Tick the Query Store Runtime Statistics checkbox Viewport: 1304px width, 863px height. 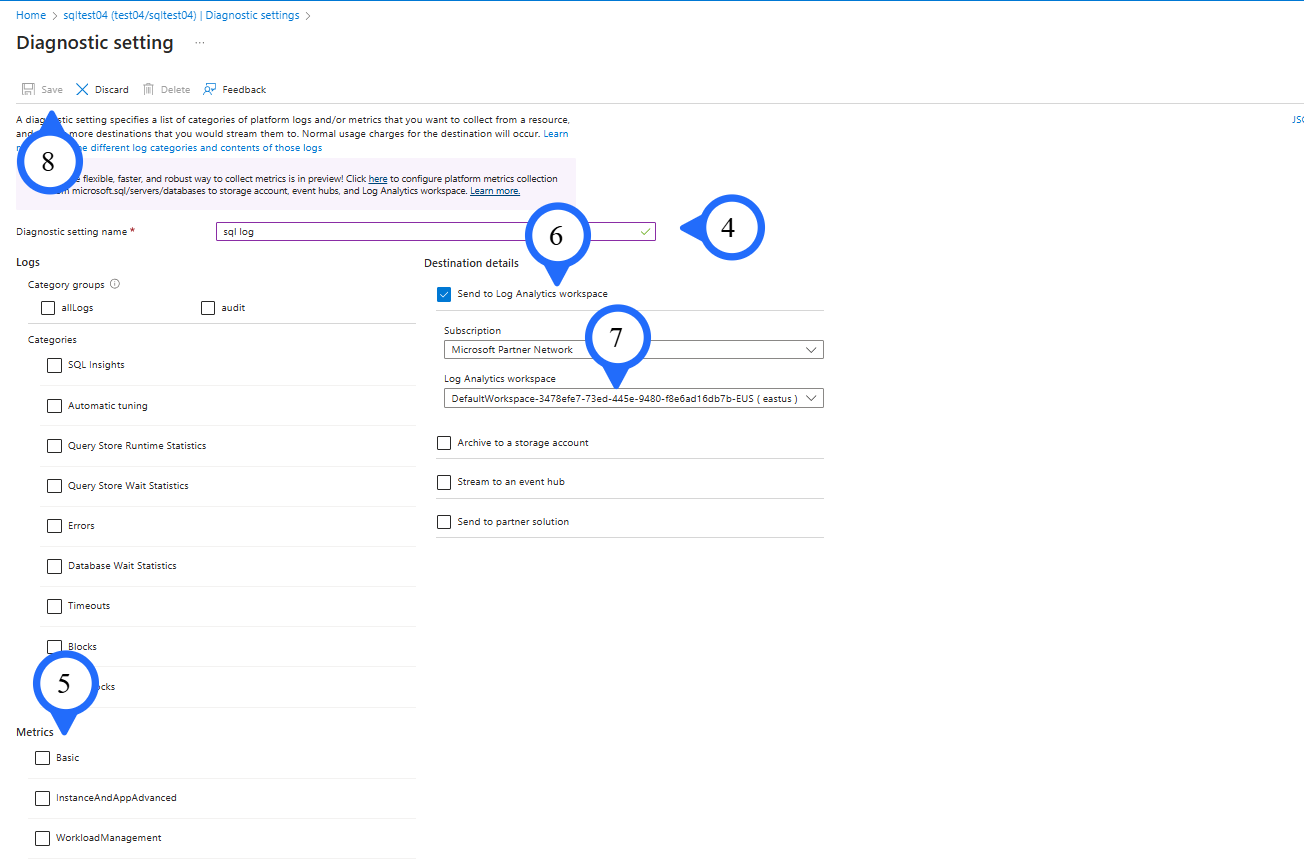point(54,446)
